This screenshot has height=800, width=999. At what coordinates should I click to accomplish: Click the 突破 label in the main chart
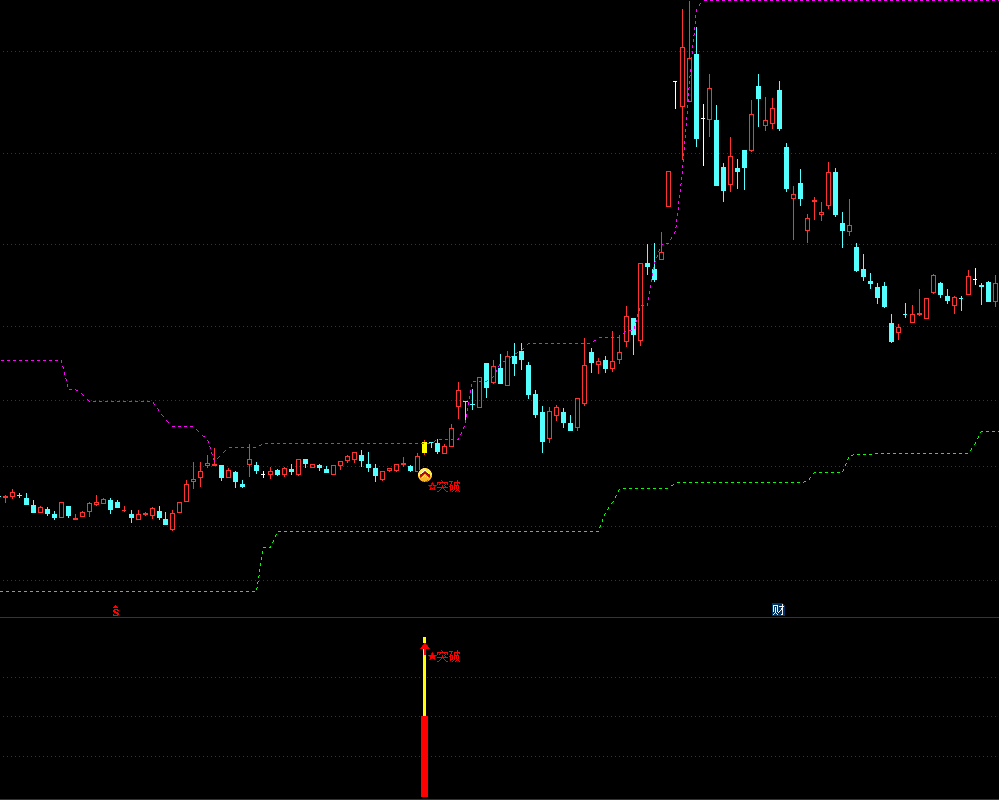point(449,487)
